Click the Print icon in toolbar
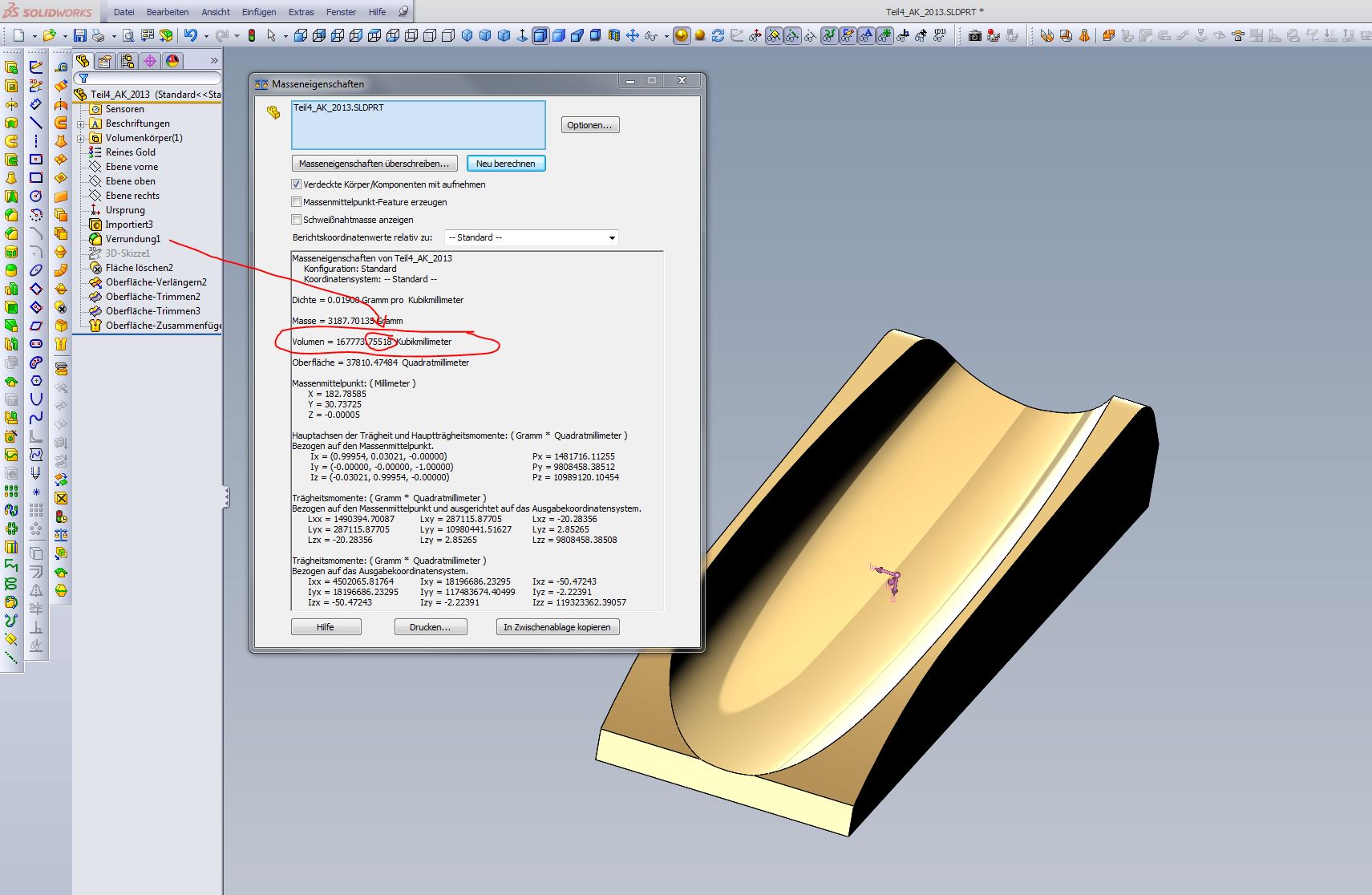1372x895 pixels. point(98,35)
